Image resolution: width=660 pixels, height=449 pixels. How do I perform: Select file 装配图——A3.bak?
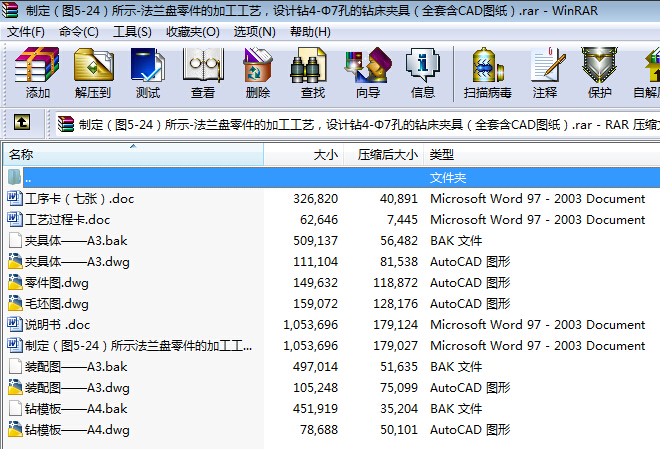click(x=76, y=367)
